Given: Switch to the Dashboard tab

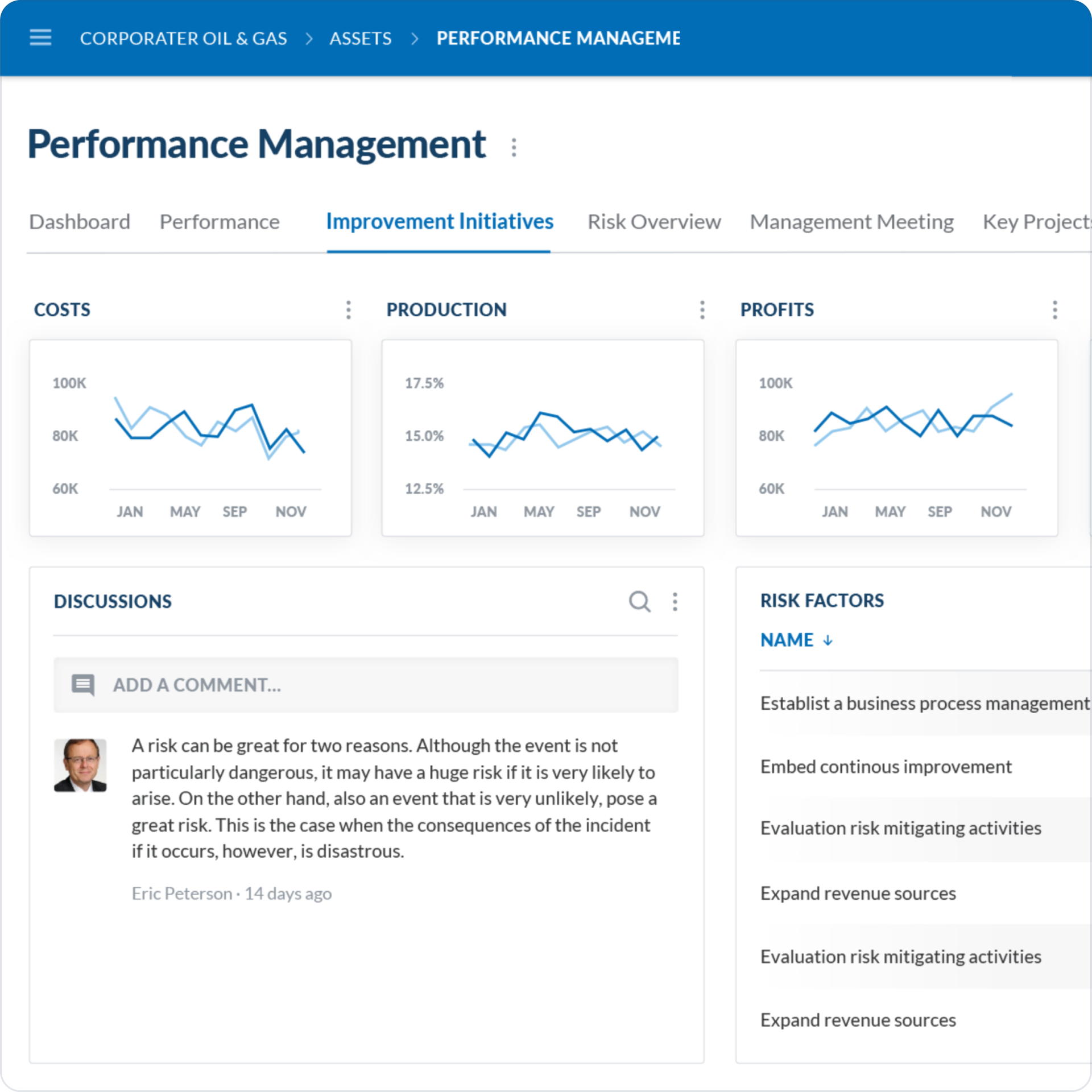Looking at the screenshot, I should coord(80,222).
